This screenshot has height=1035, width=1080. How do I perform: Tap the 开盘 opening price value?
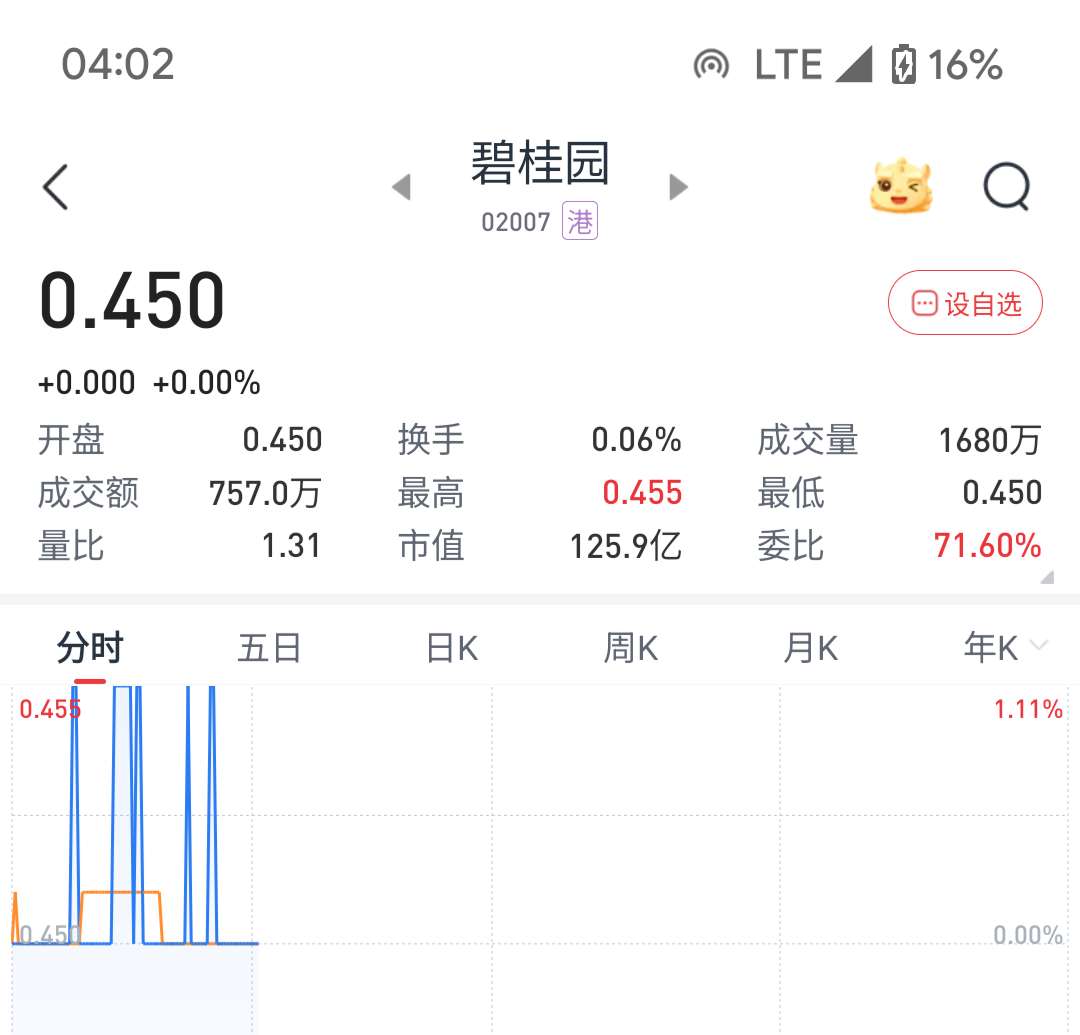click(x=282, y=440)
